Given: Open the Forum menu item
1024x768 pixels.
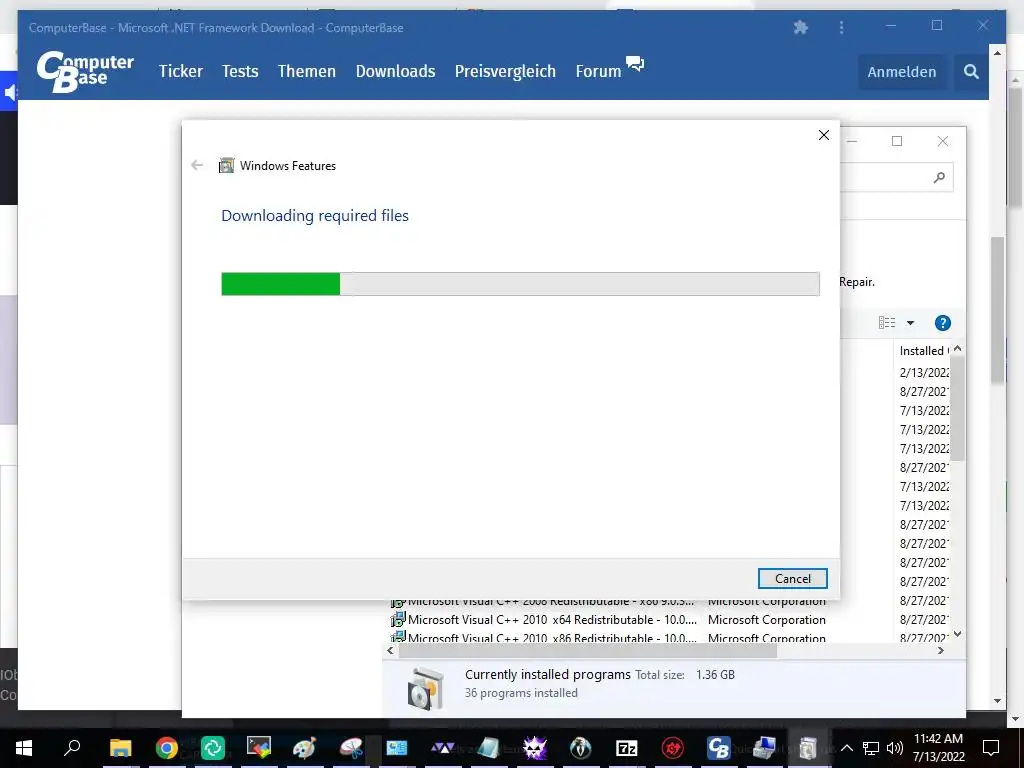Looking at the screenshot, I should click(598, 71).
